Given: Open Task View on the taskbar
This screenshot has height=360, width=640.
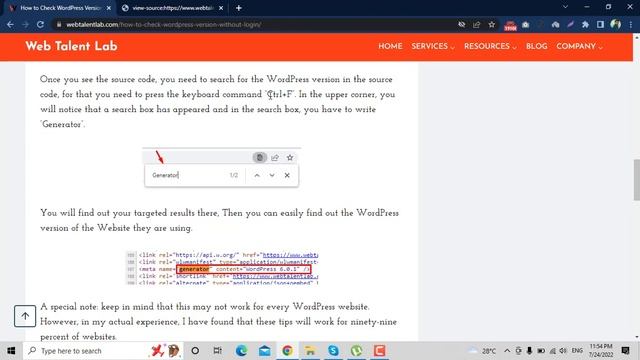Looking at the screenshot, I should [x=218, y=351].
